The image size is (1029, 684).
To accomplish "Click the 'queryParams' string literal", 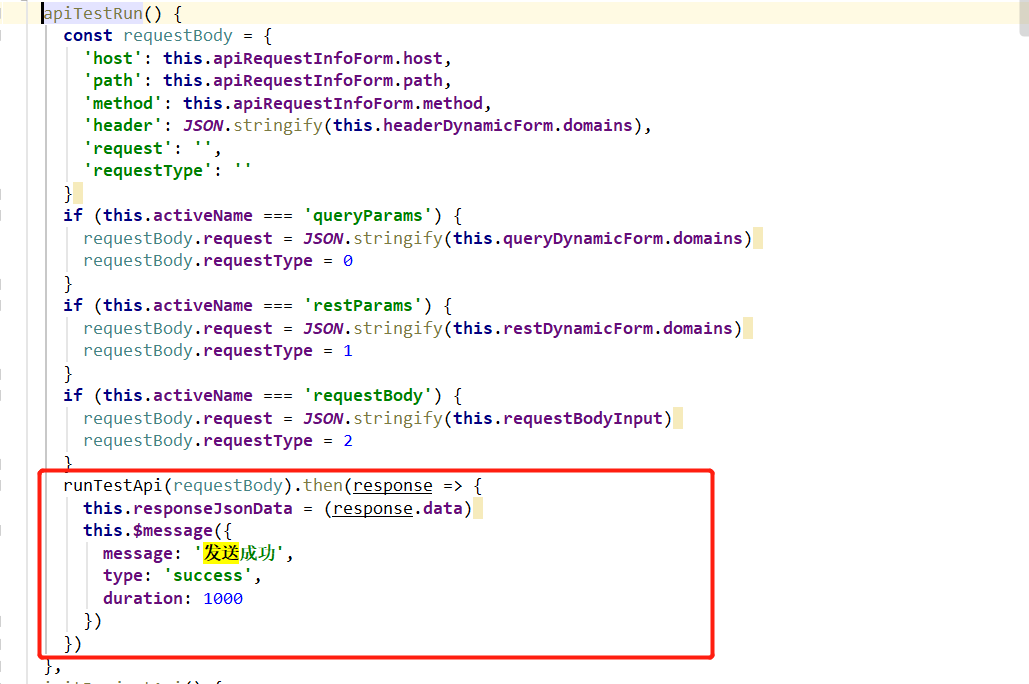I will (368, 215).
